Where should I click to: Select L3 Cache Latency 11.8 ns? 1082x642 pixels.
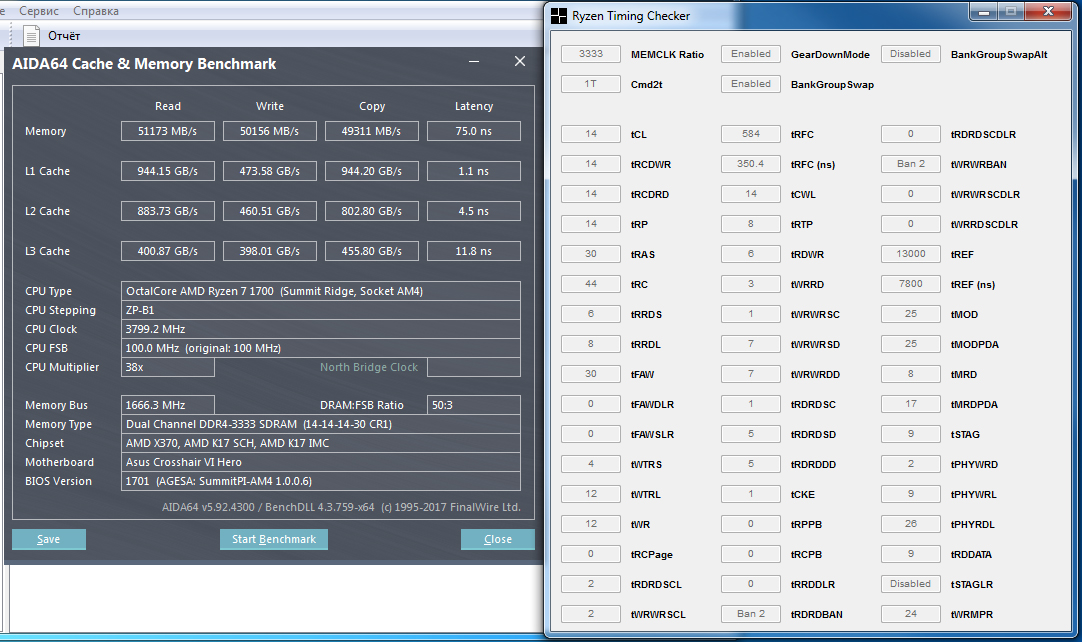pos(474,251)
